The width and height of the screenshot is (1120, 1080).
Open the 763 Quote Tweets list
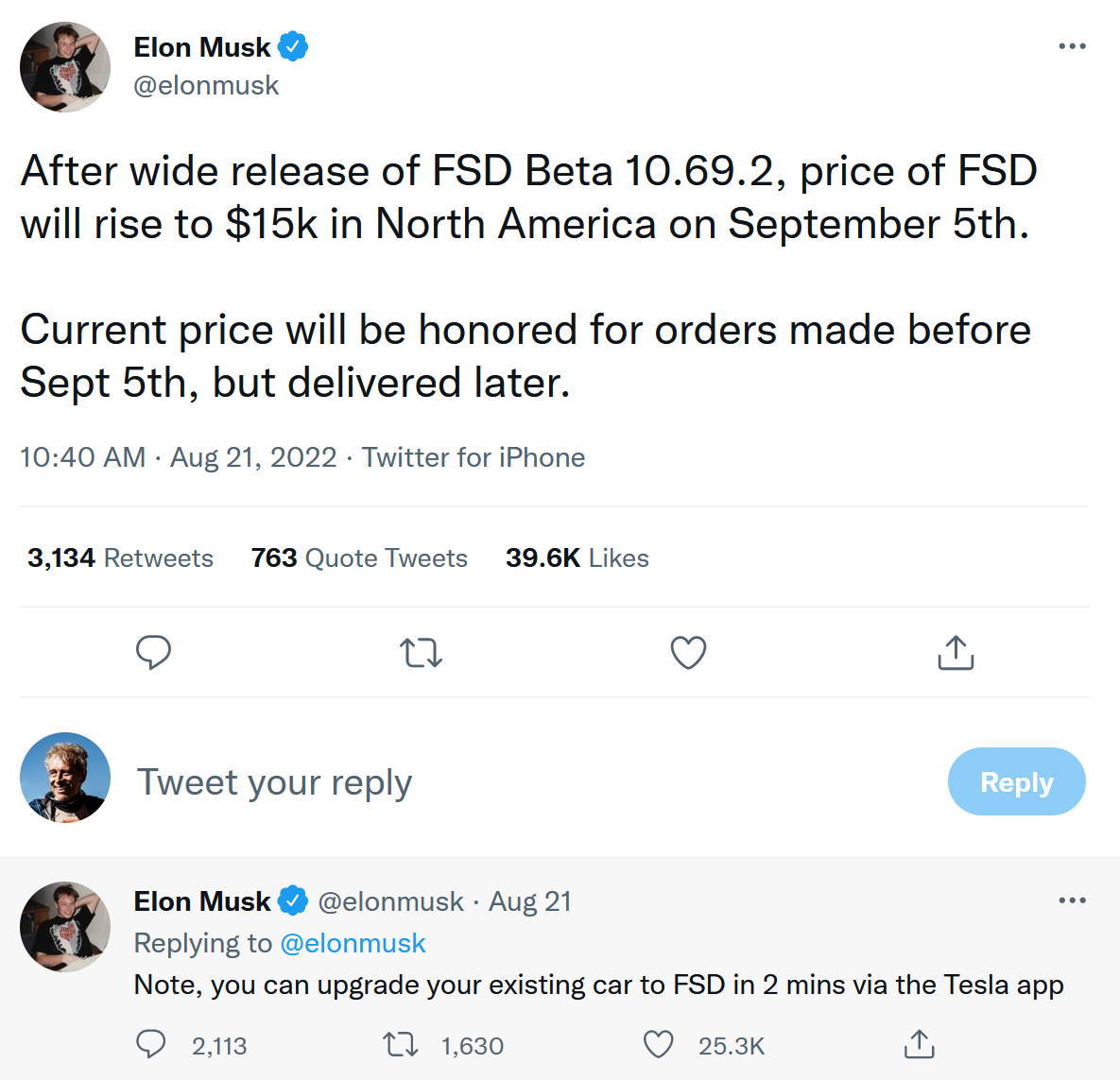click(x=359, y=558)
